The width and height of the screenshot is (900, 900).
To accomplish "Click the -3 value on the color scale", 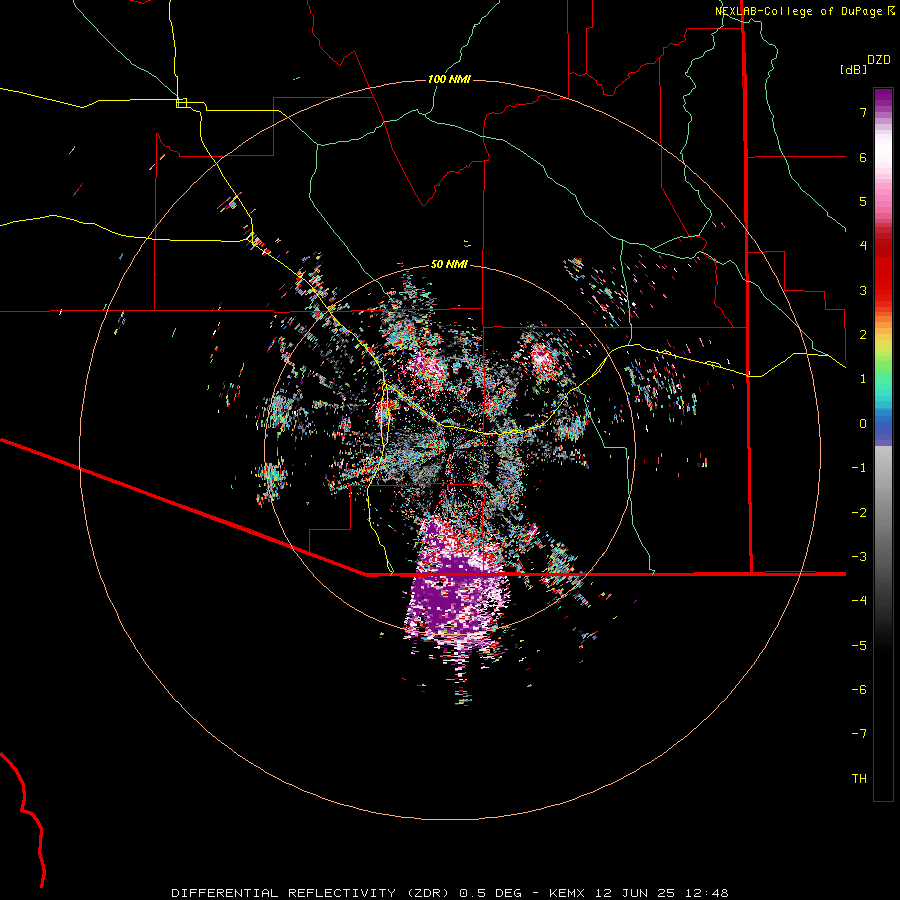I will 859,557.
